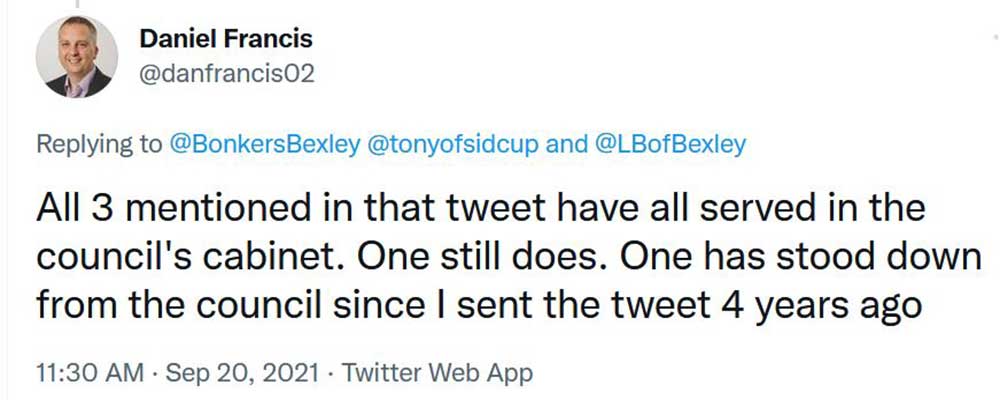This screenshot has width=1000, height=400.
Task: Click the word "and" between the mentions
Action: point(568,144)
